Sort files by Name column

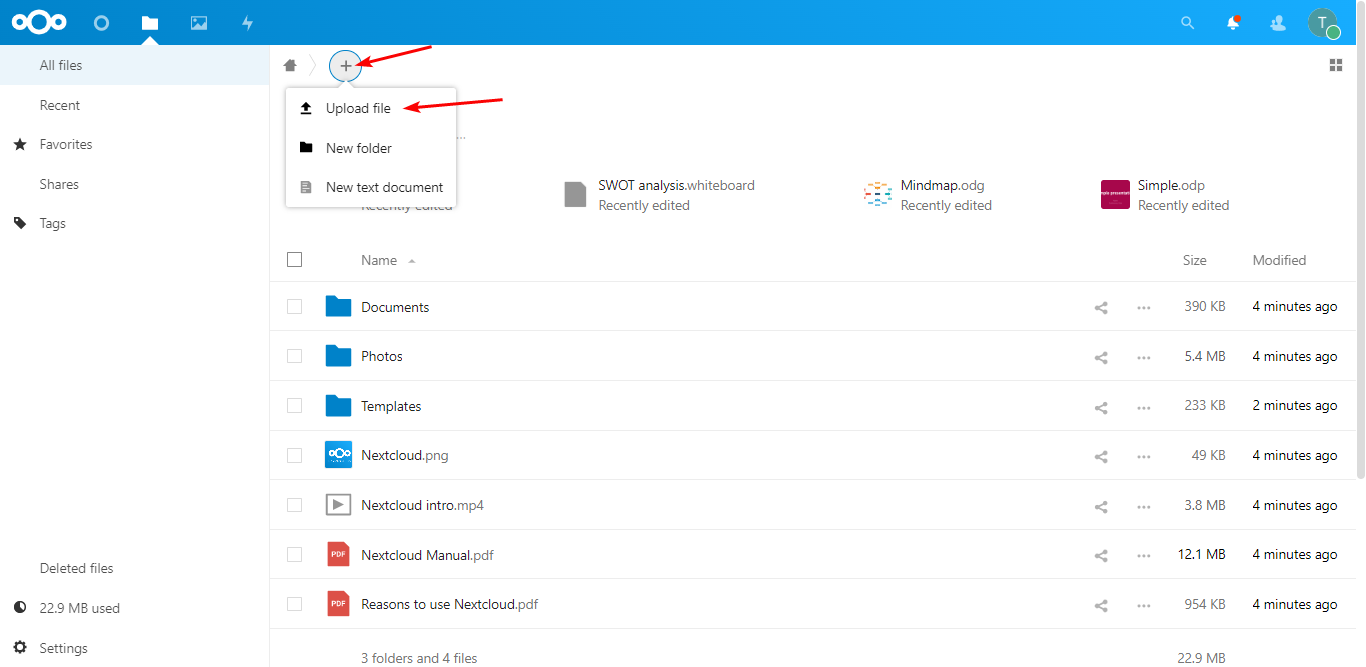click(379, 260)
